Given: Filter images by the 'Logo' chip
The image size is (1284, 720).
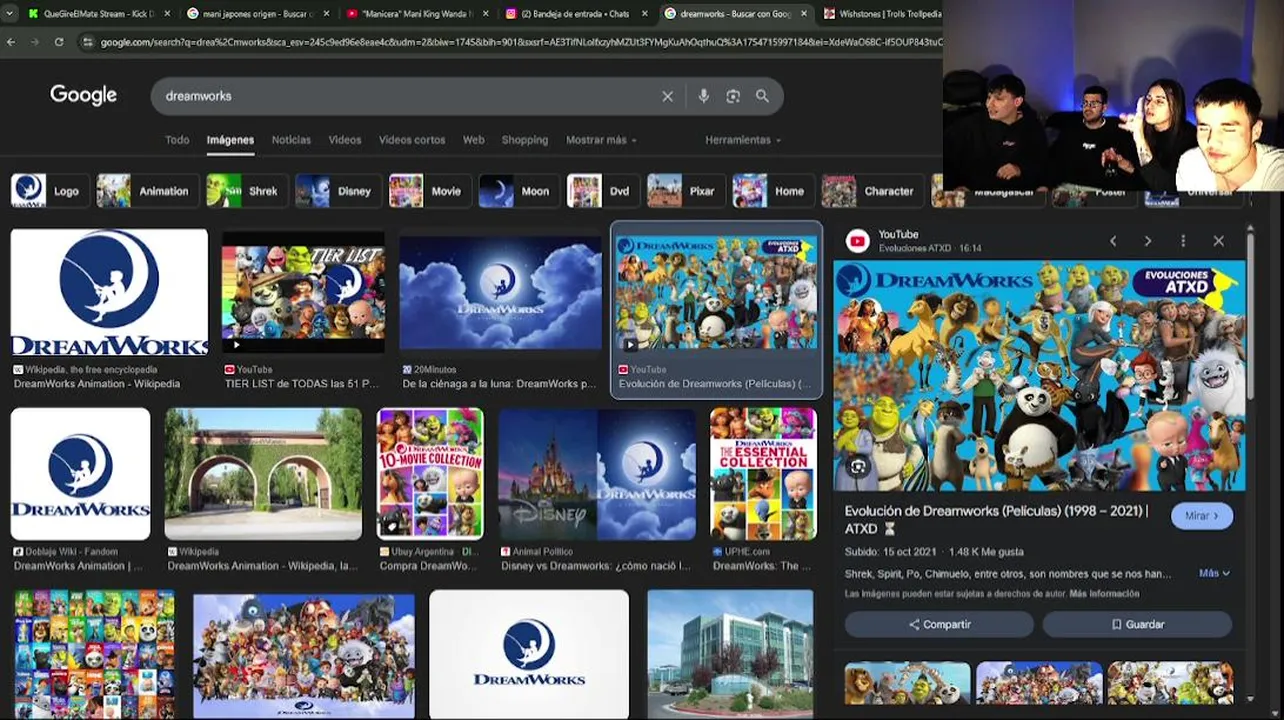Looking at the screenshot, I should click(x=49, y=191).
